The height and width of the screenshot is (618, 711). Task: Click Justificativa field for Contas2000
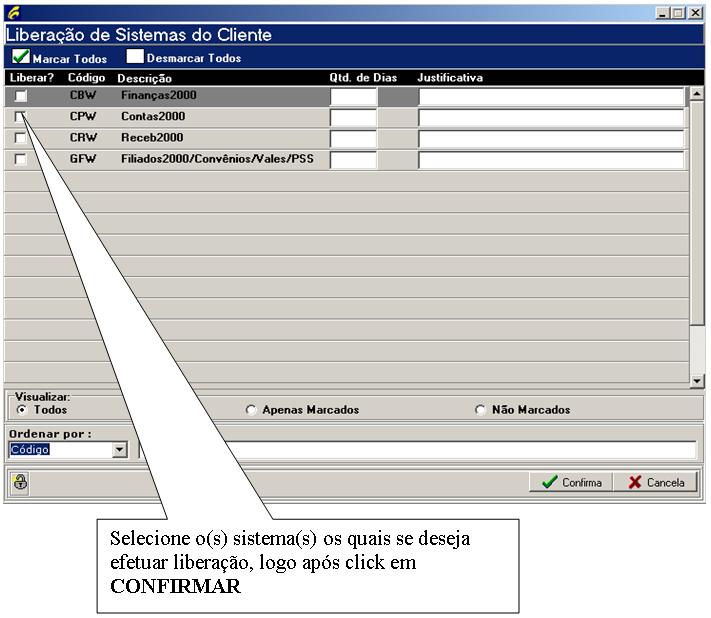pyautogui.click(x=550, y=118)
